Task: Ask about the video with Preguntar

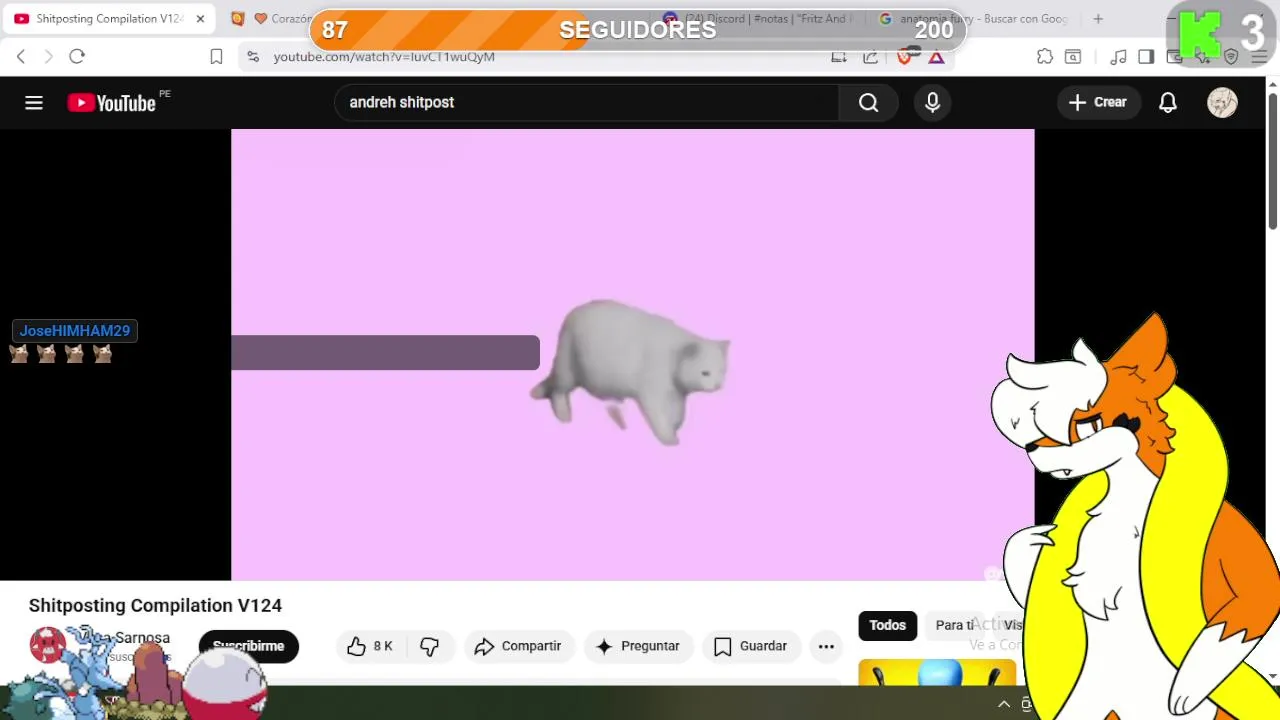Action: point(637,646)
